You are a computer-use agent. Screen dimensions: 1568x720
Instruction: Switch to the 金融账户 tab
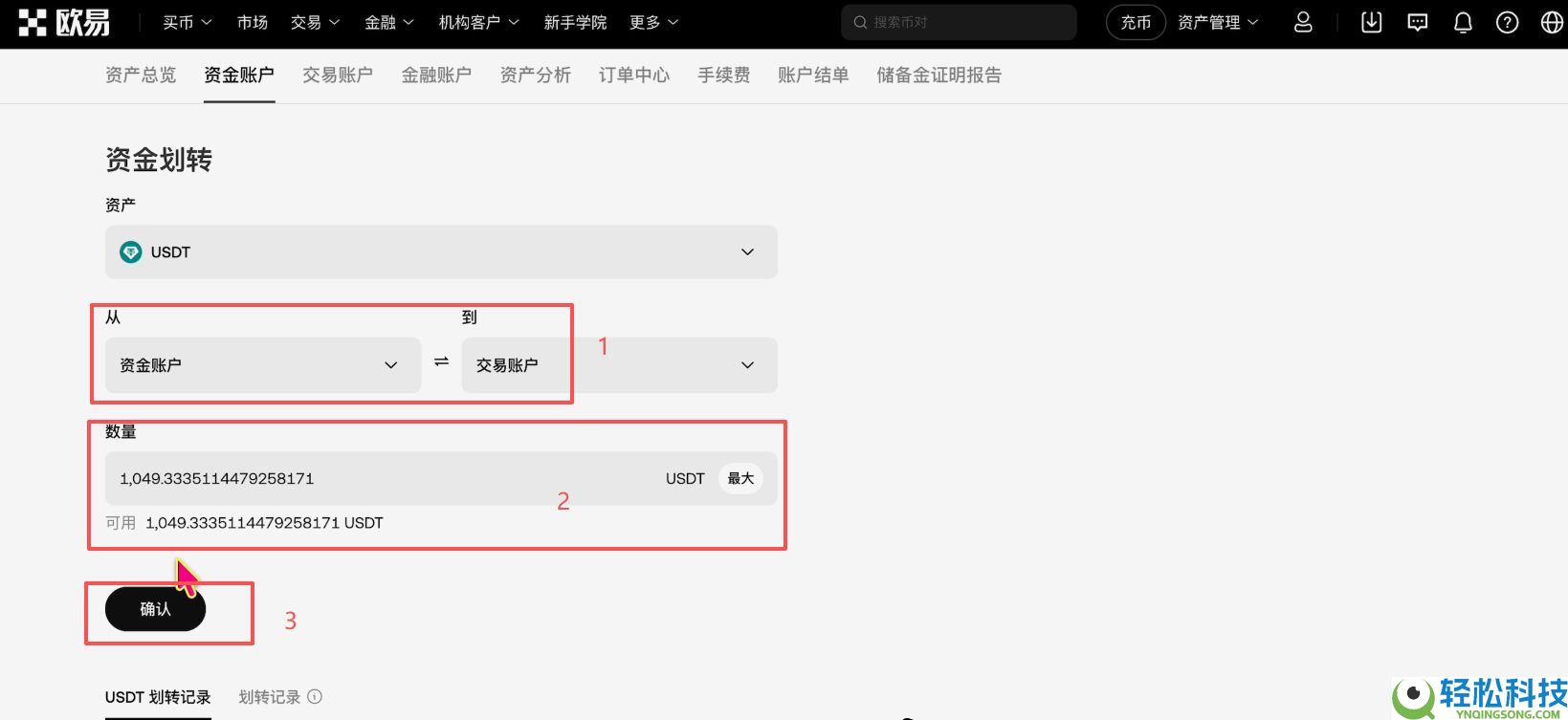(x=436, y=75)
